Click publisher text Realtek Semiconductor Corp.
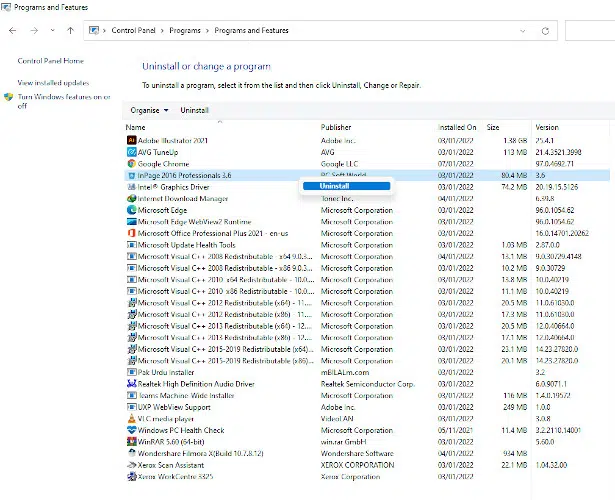 [x=368, y=384]
